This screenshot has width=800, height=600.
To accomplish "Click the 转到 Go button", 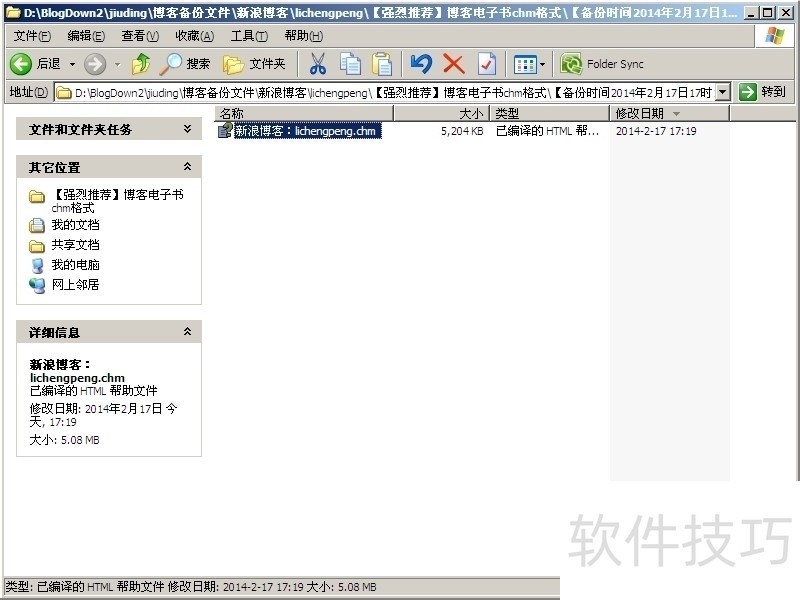I will (763, 92).
